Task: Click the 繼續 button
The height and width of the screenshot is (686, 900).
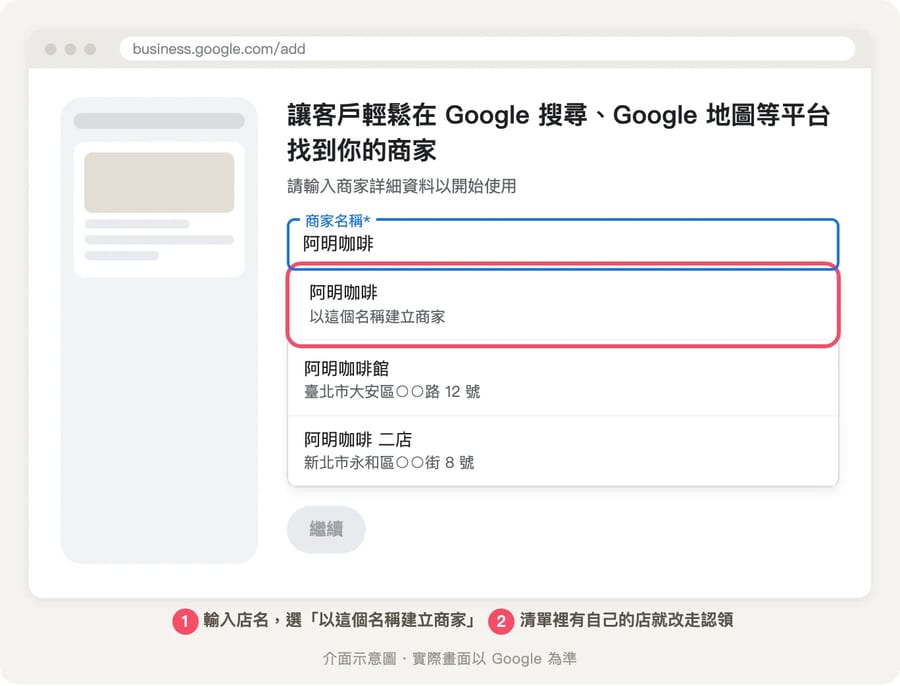Action: 326,529
